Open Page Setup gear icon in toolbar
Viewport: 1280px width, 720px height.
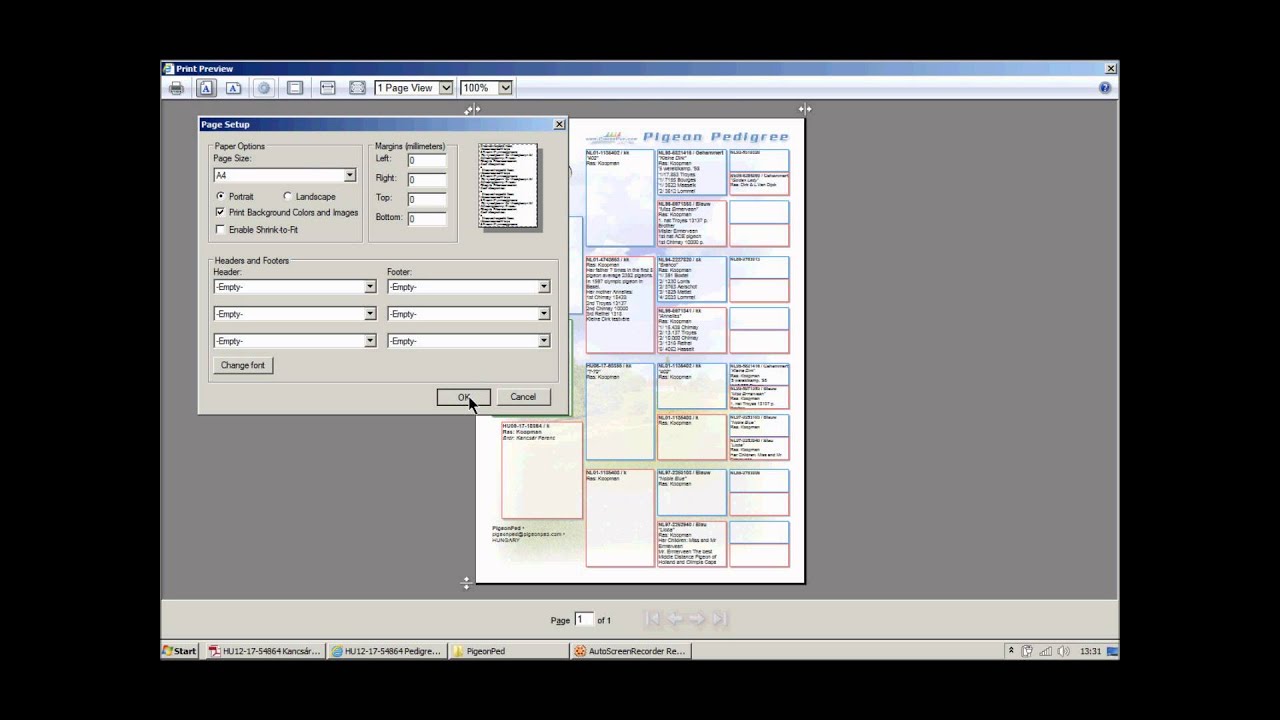264,88
